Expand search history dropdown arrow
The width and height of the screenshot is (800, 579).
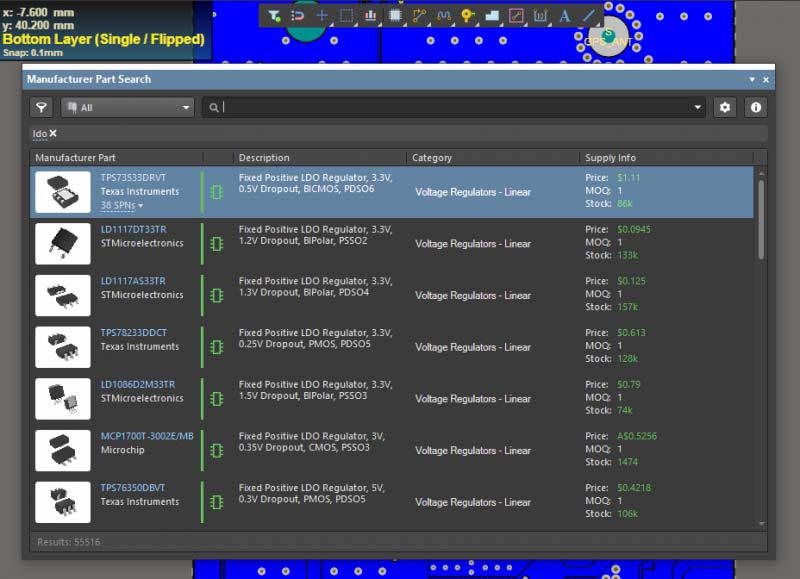[697, 108]
